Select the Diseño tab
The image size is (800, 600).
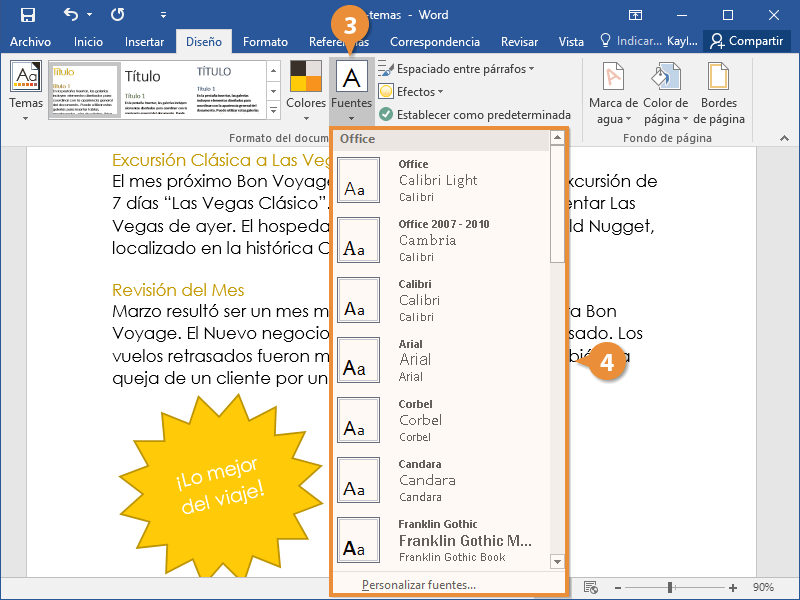204,42
